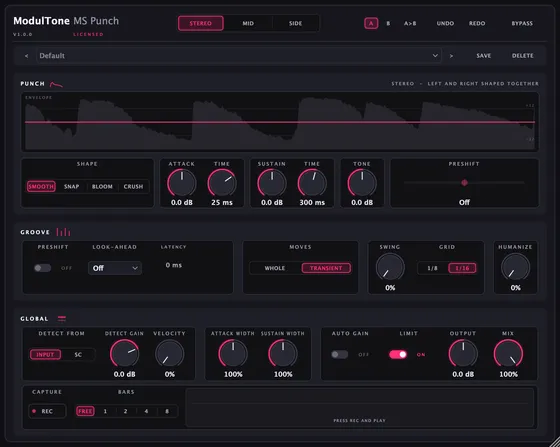Switch to Stereo processing mode
This screenshot has height=447, width=560.
pyautogui.click(x=201, y=23)
